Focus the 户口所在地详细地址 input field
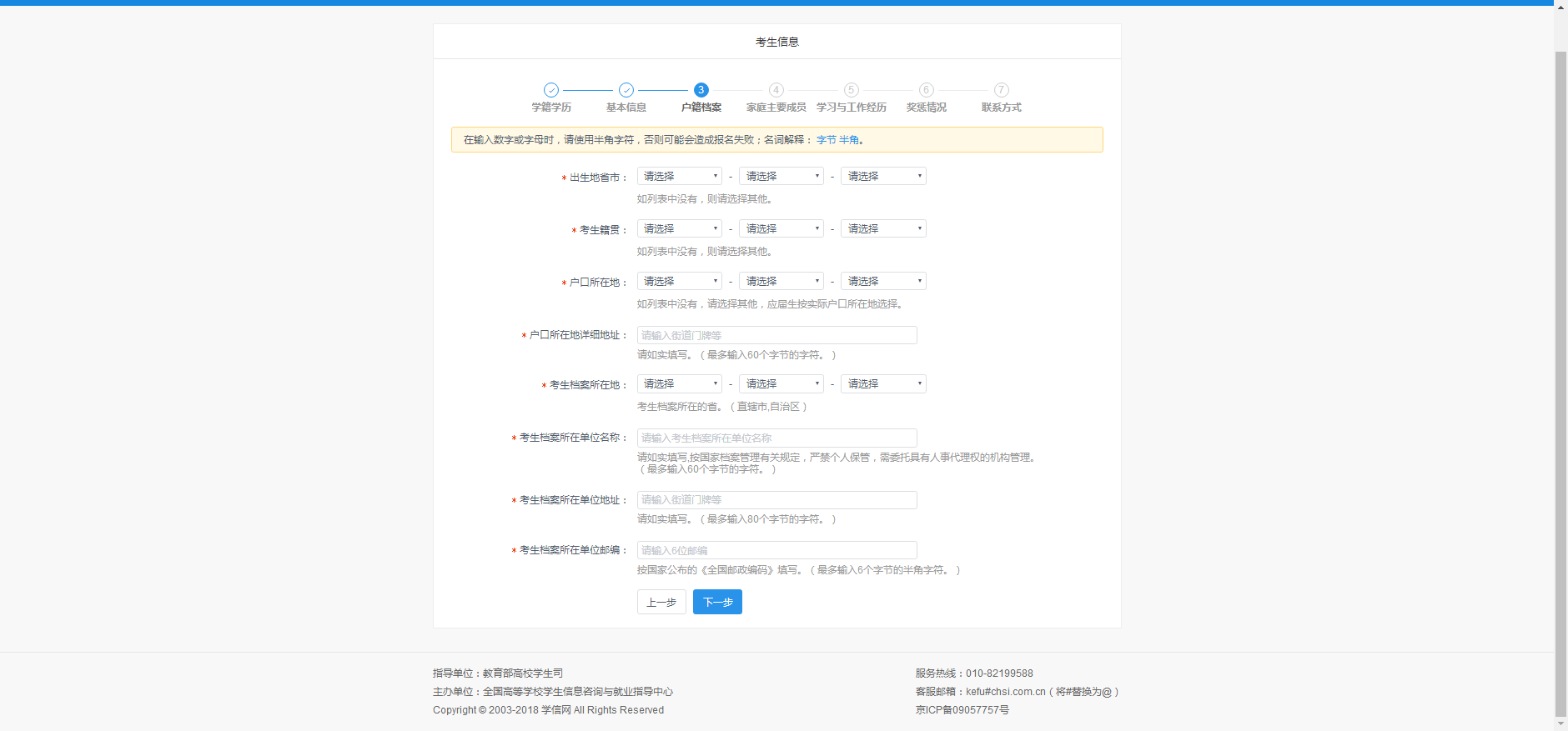 click(776, 335)
